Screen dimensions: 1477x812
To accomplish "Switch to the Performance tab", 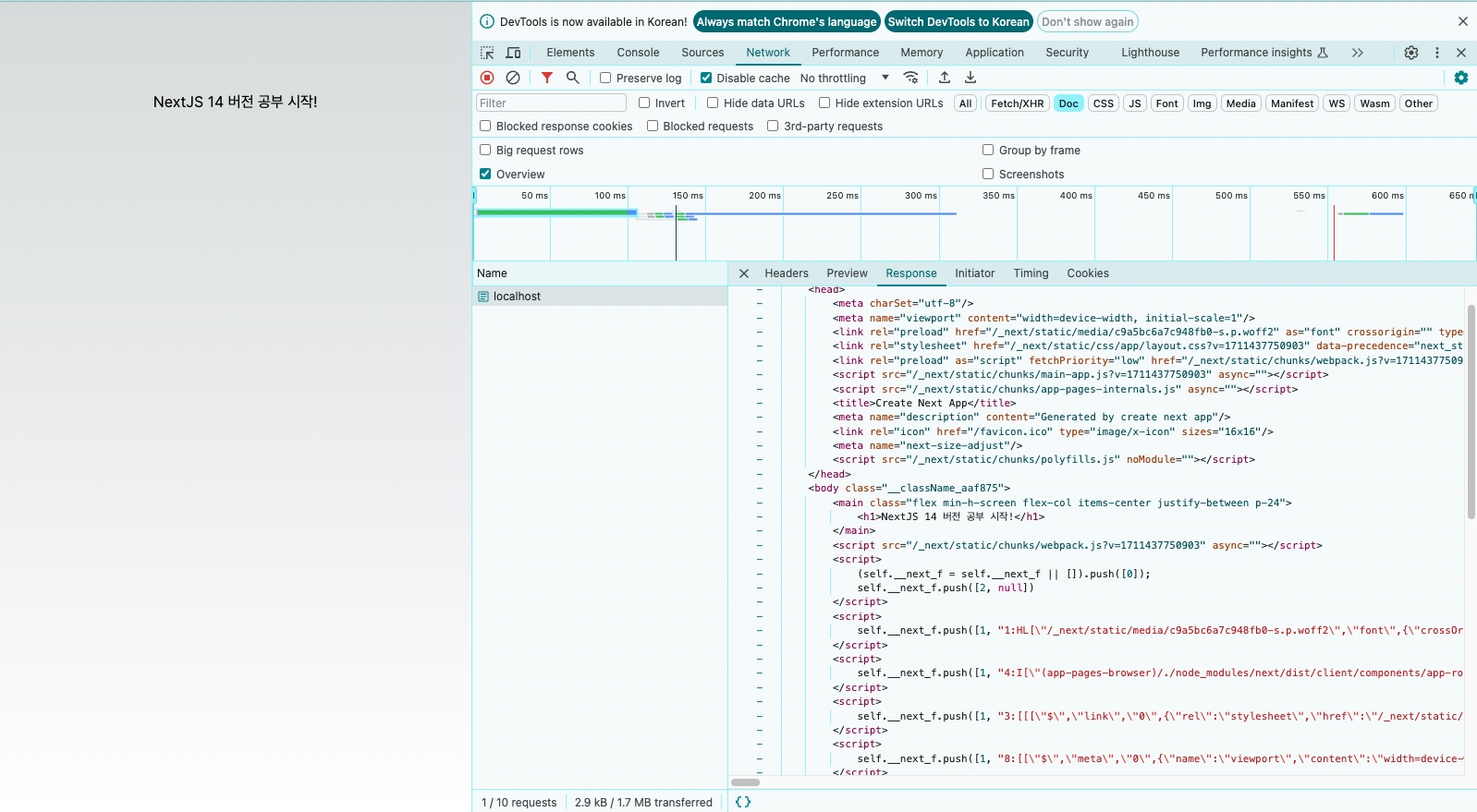I will tap(845, 53).
